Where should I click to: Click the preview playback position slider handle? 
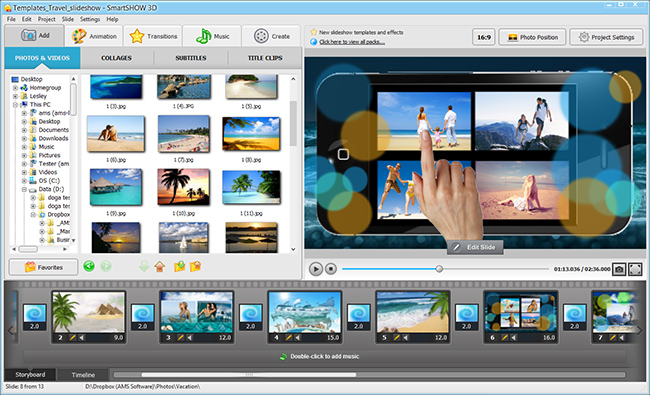439,269
